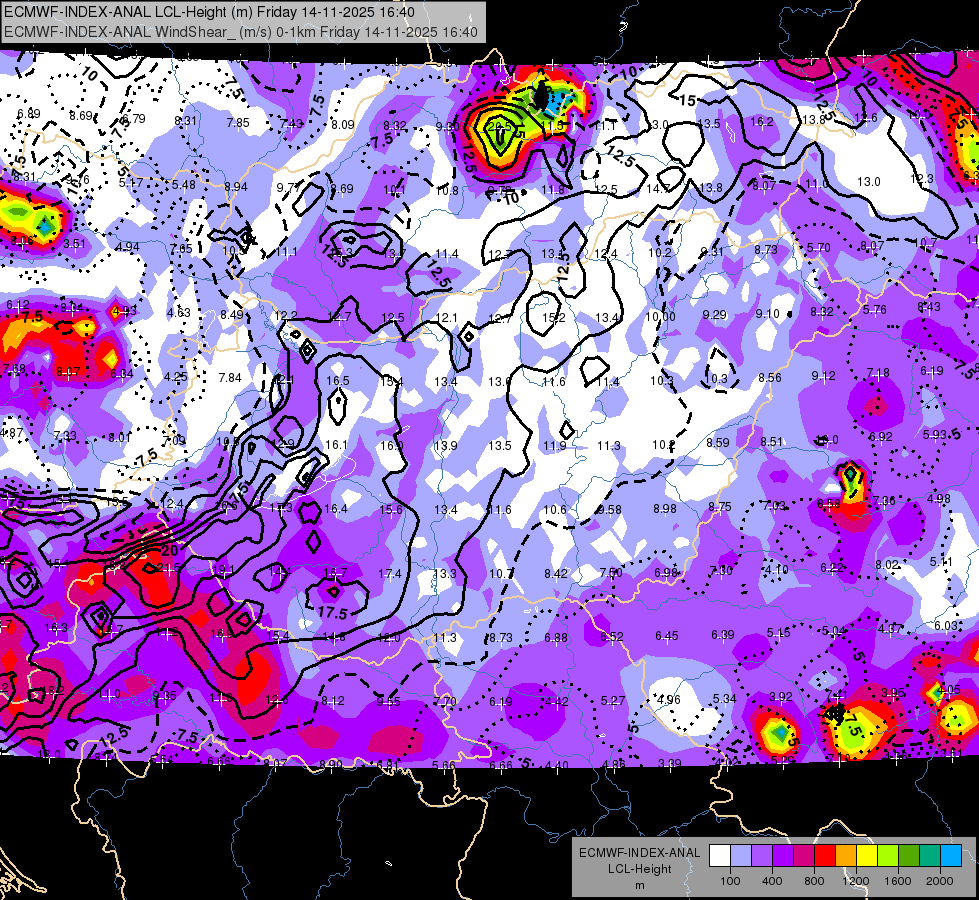This screenshot has height=900, width=979.
Task: Click the map value 8.98
Action: (664, 508)
